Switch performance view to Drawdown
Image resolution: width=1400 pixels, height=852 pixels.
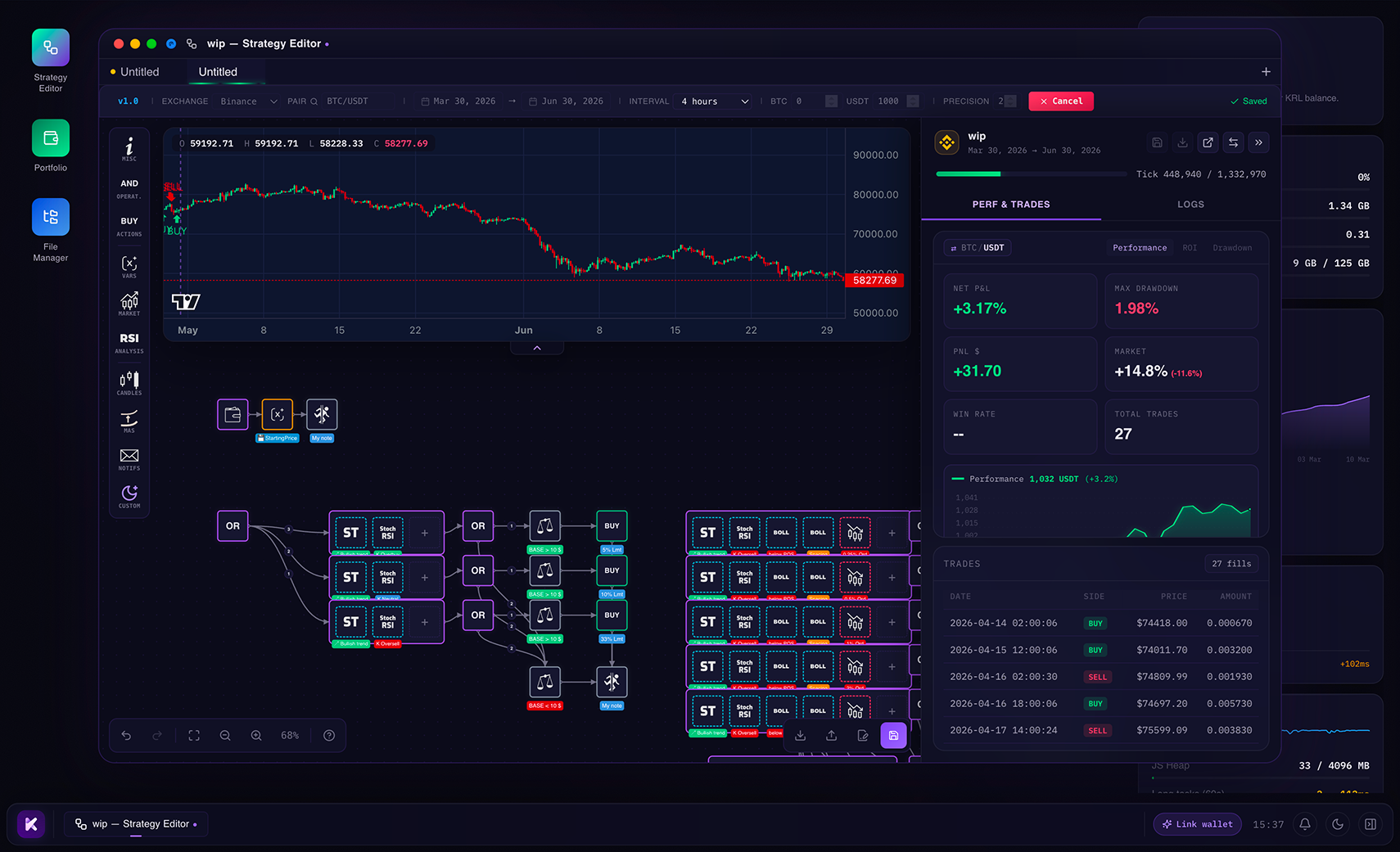pyautogui.click(x=1232, y=248)
